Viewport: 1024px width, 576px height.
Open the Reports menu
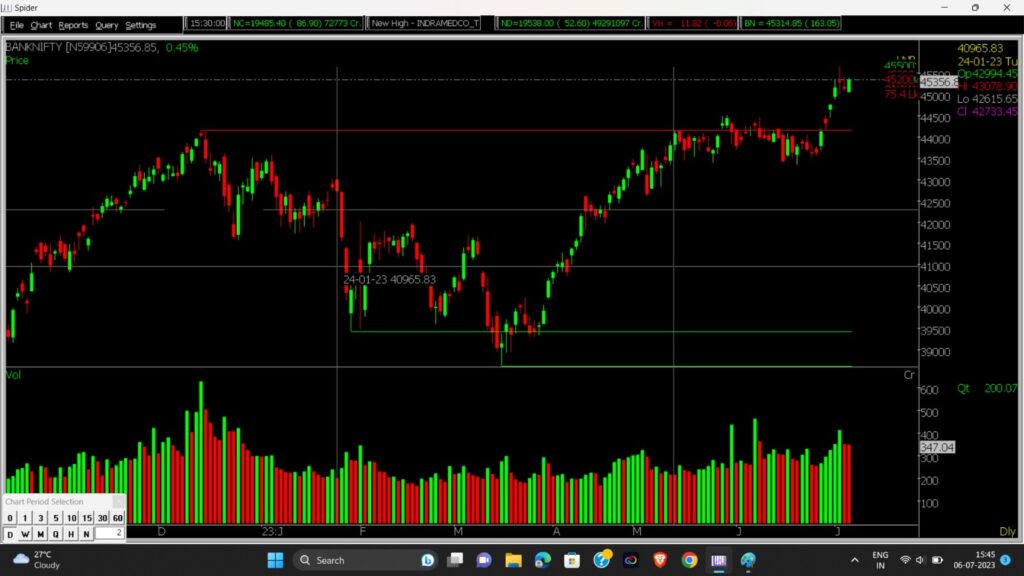coord(73,24)
